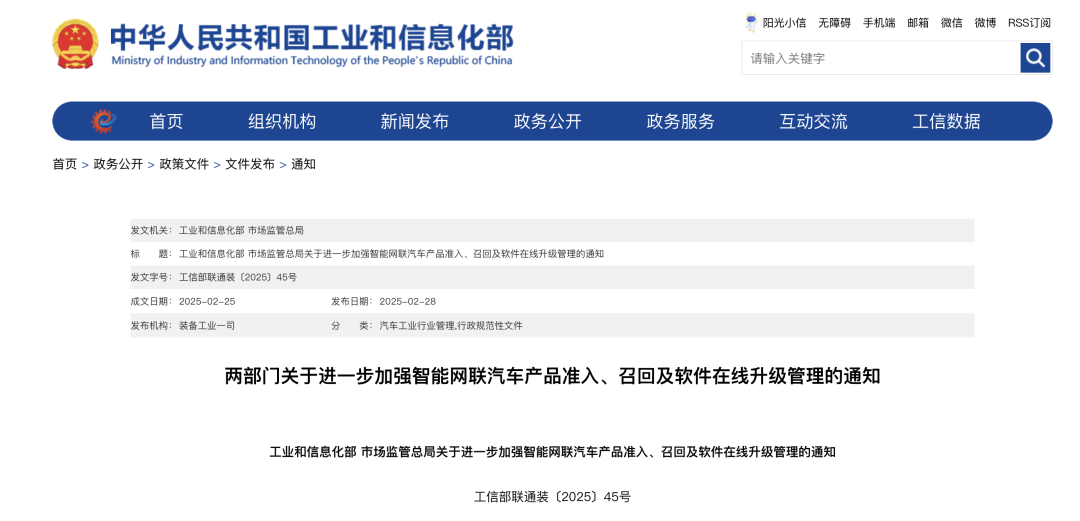Click the 微信 link in header
This screenshot has height=521, width=1080.
[x=952, y=23]
